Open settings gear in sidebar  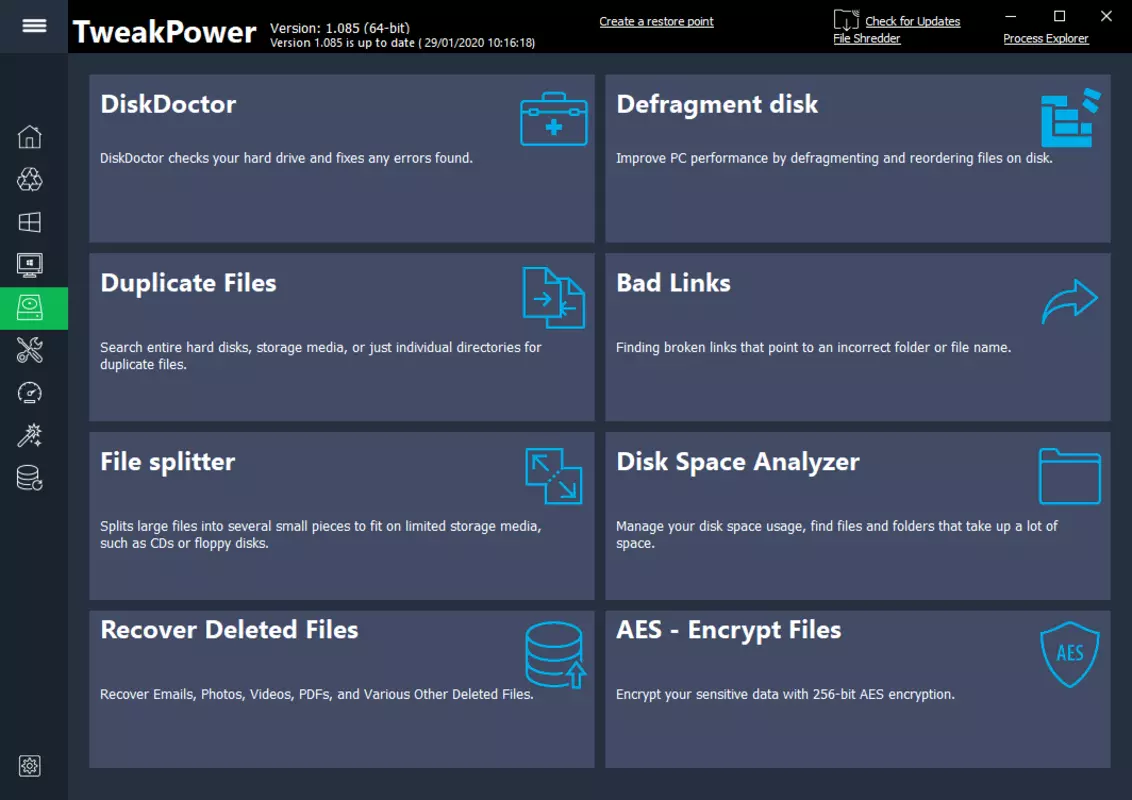30,766
